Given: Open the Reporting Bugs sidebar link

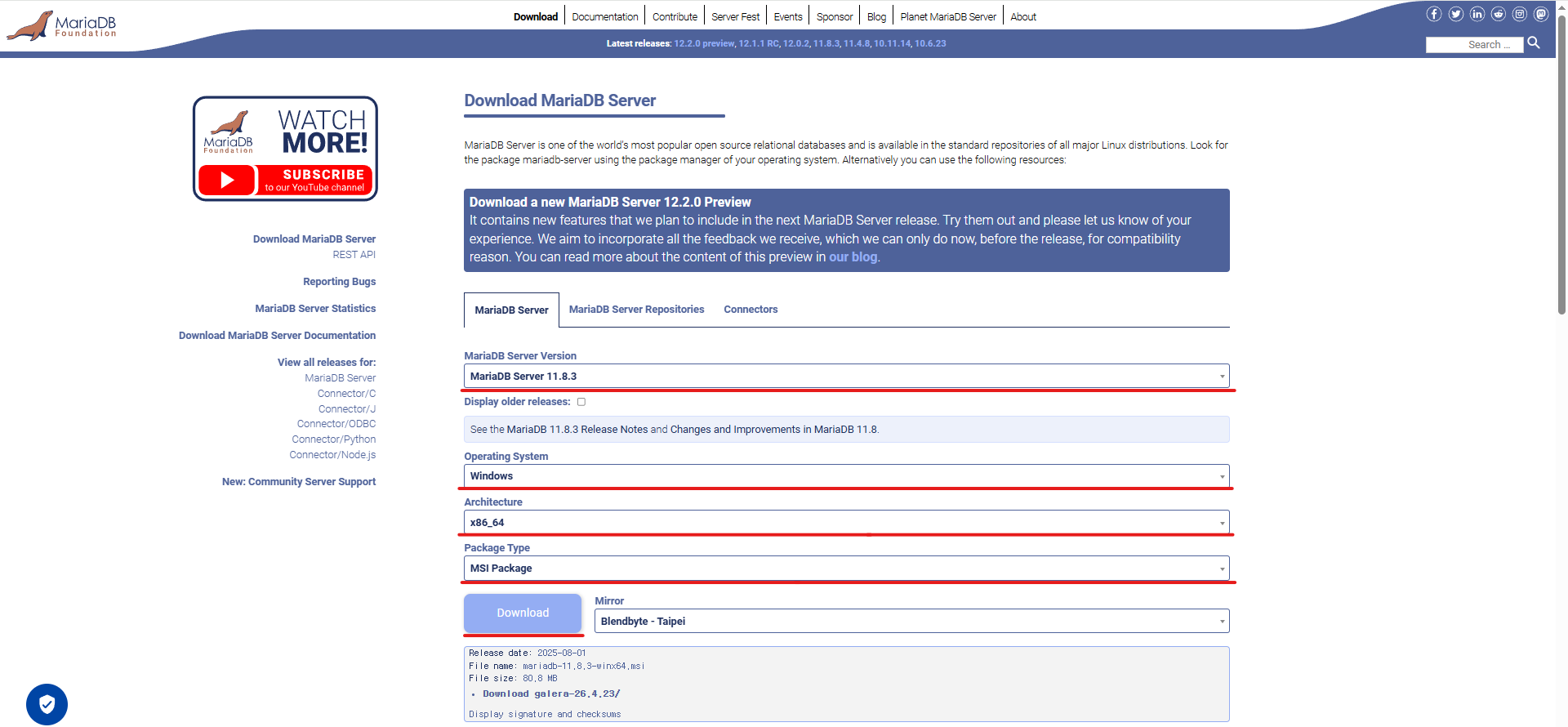Looking at the screenshot, I should [x=340, y=282].
